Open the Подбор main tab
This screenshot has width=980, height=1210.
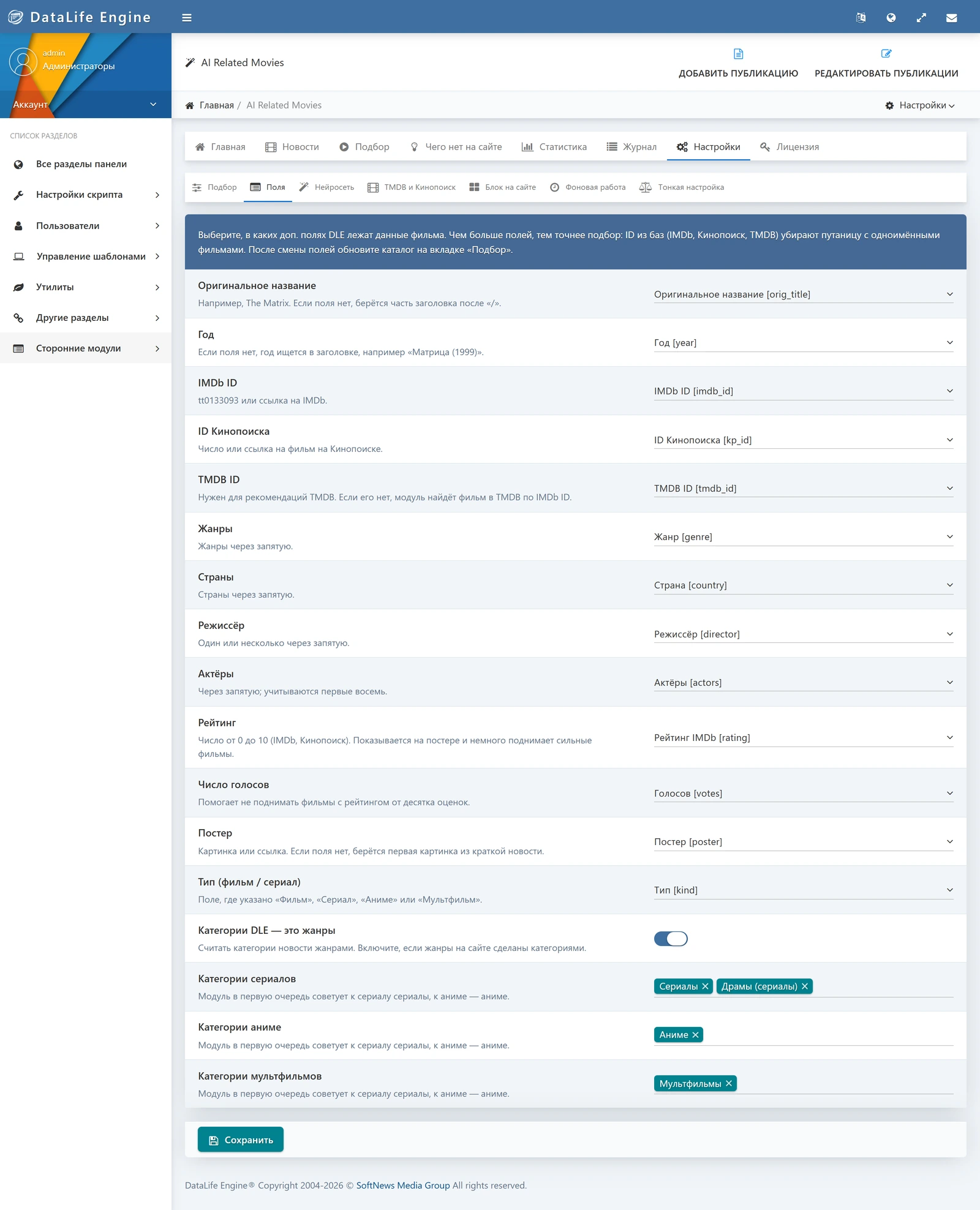[364, 147]
